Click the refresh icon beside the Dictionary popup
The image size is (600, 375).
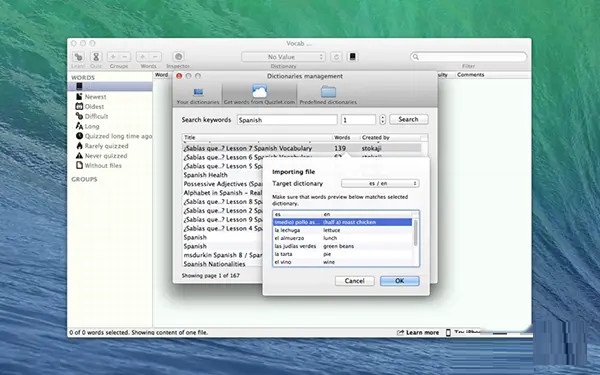point(336,57)
